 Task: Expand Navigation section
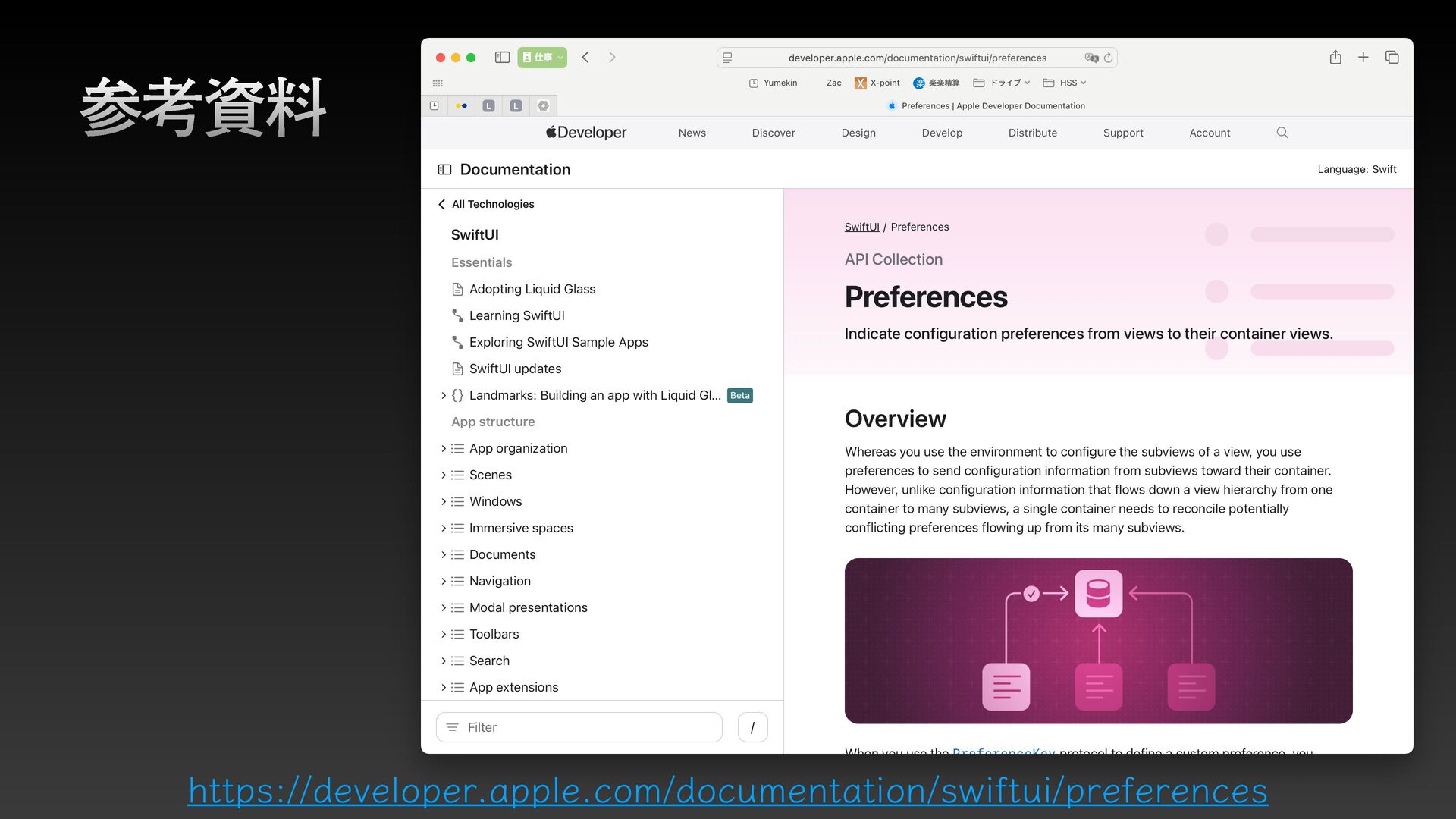(444, 581)
